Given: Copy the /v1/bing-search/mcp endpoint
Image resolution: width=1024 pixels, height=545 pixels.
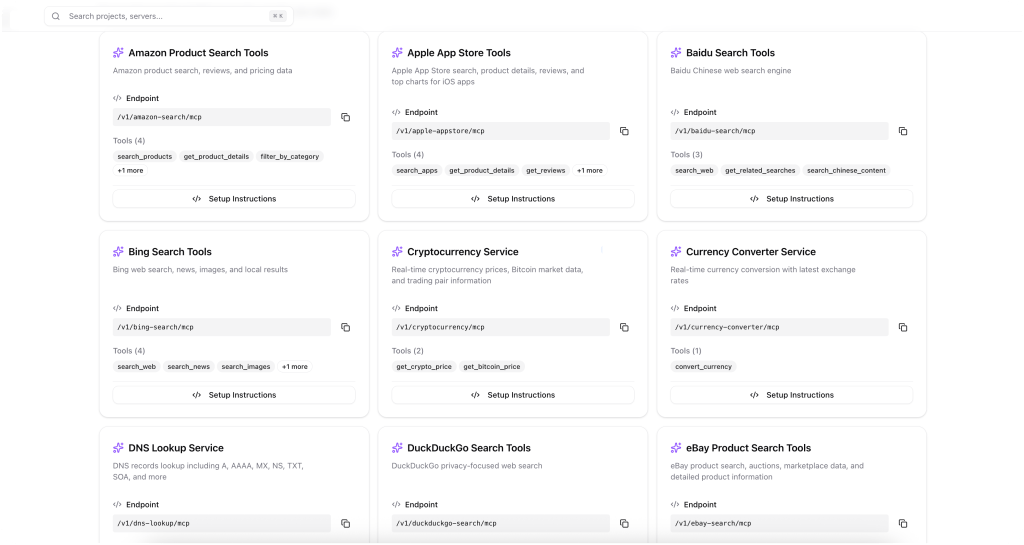Looking at the screenshot, I should 345,328.
